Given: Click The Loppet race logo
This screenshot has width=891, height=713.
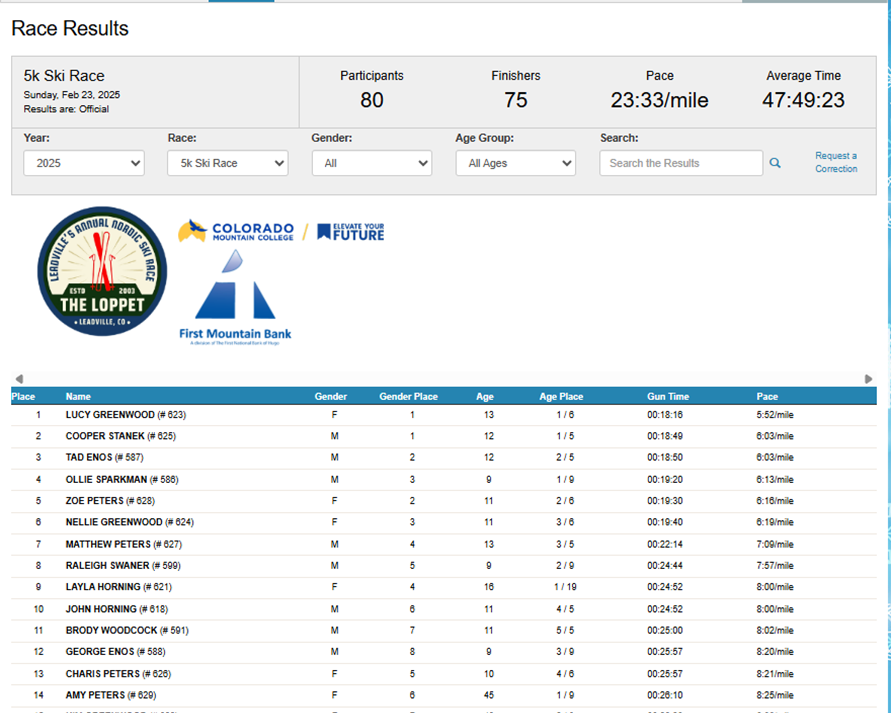Looking at the screenshot, I should click(x=102, y=271).
